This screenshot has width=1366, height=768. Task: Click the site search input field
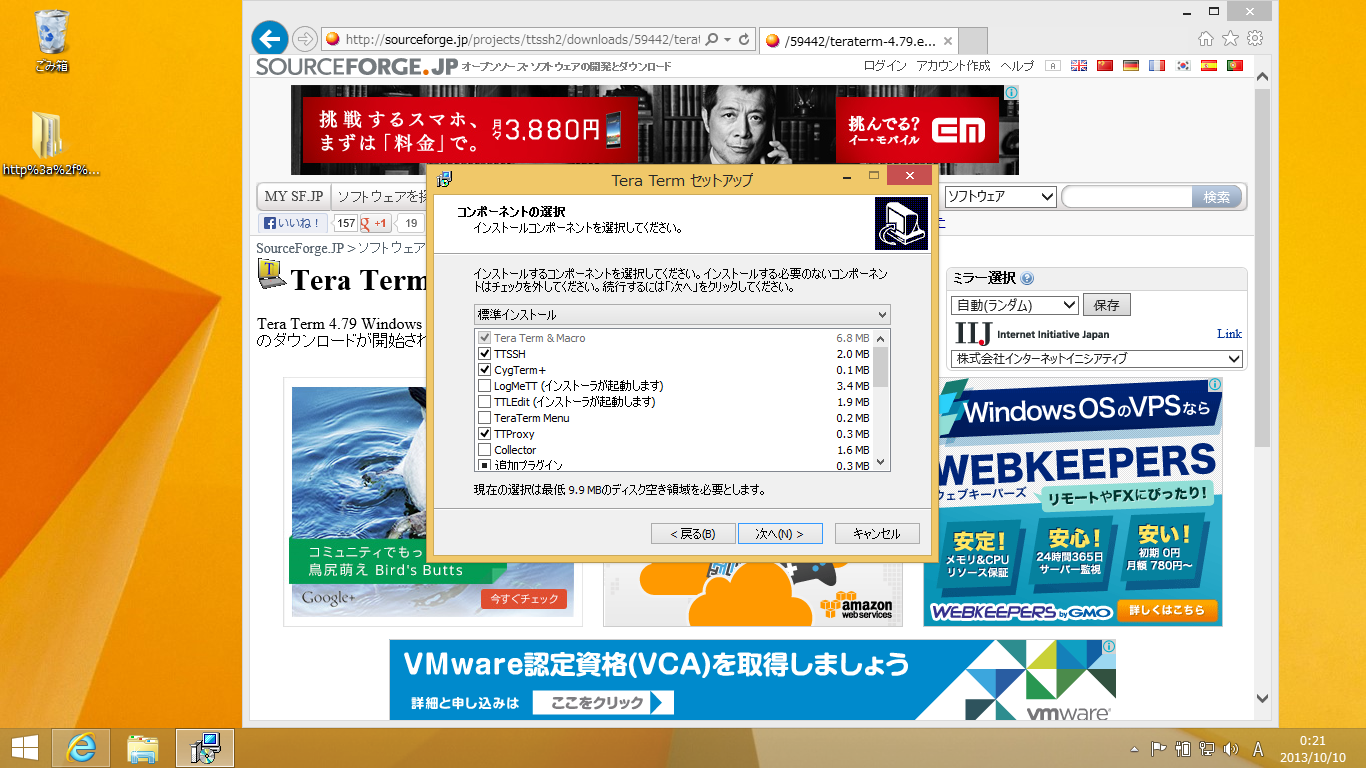point(1127,197)
